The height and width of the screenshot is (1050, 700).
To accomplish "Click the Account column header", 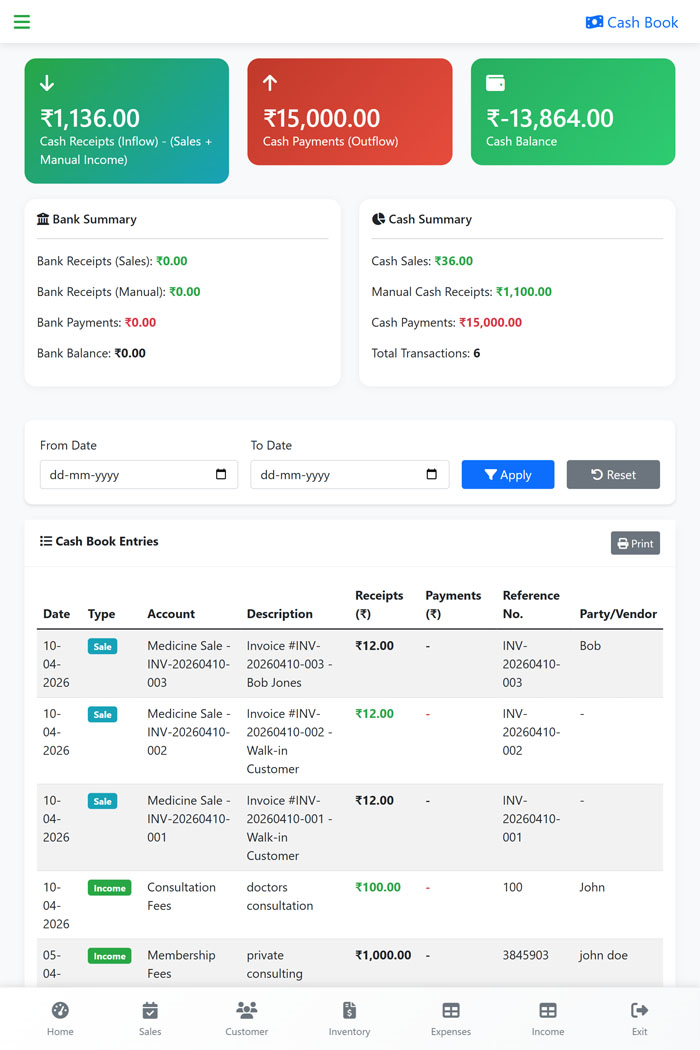I will (x=171, y=614).
